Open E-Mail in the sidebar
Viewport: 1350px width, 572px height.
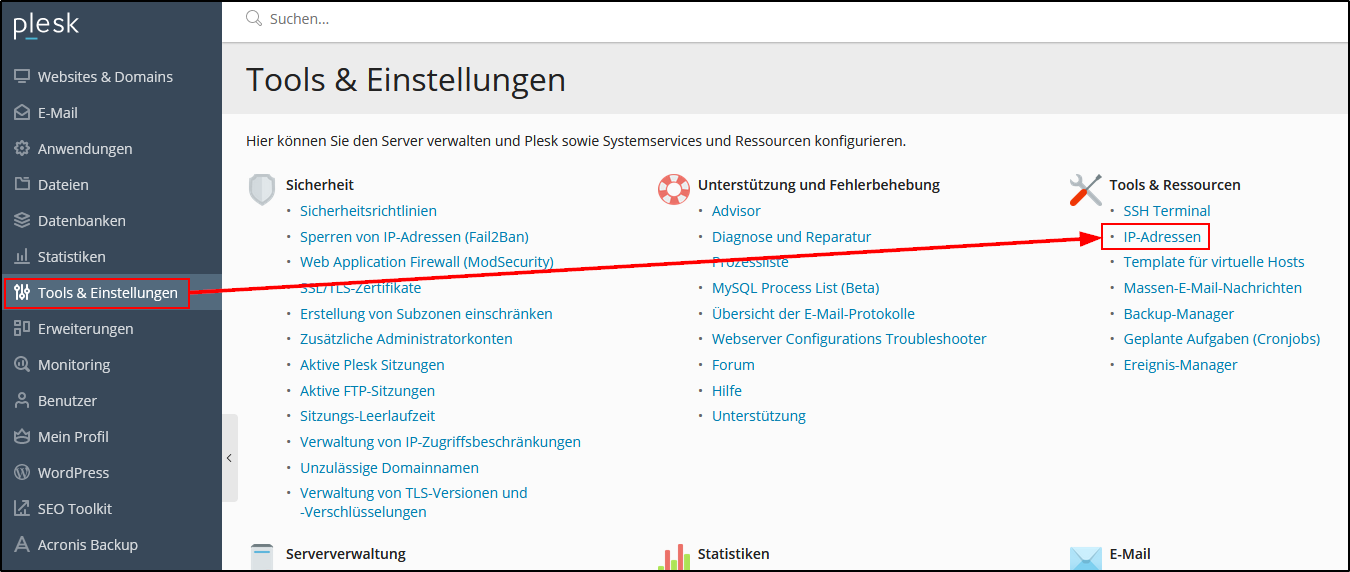tap(58, 113)
